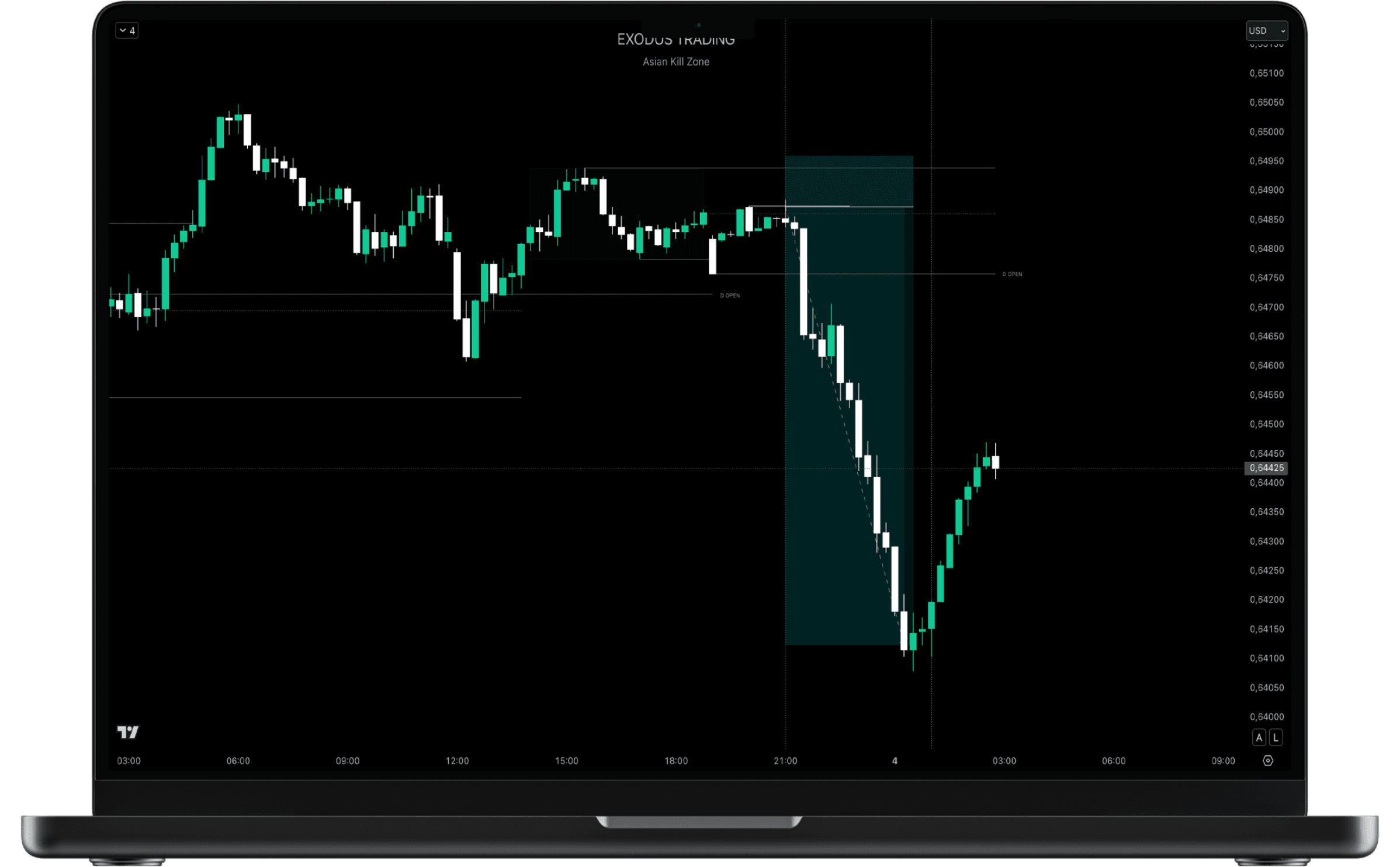Click the 15:00 label on the time axis
Screen dimensions: 1400x867
pyautogui.click(x=566, y=761)
